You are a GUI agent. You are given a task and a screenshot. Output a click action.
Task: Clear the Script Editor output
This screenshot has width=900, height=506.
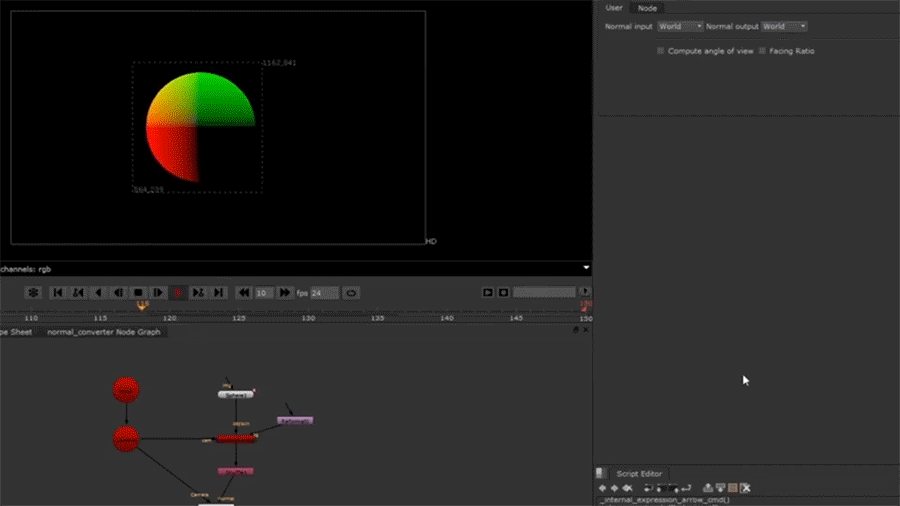(746, 488)
